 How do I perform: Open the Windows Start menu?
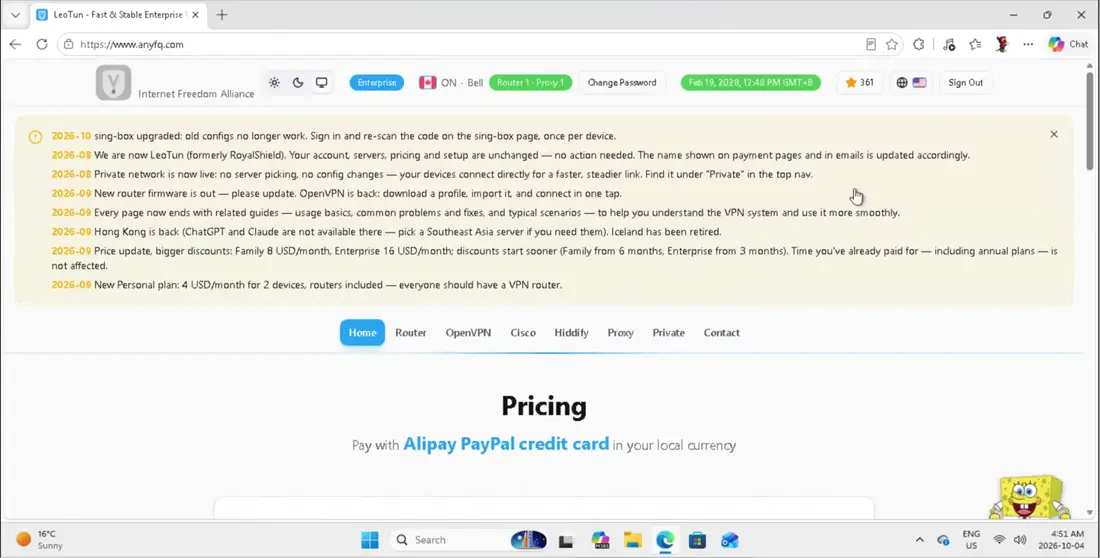coord(370,540)
